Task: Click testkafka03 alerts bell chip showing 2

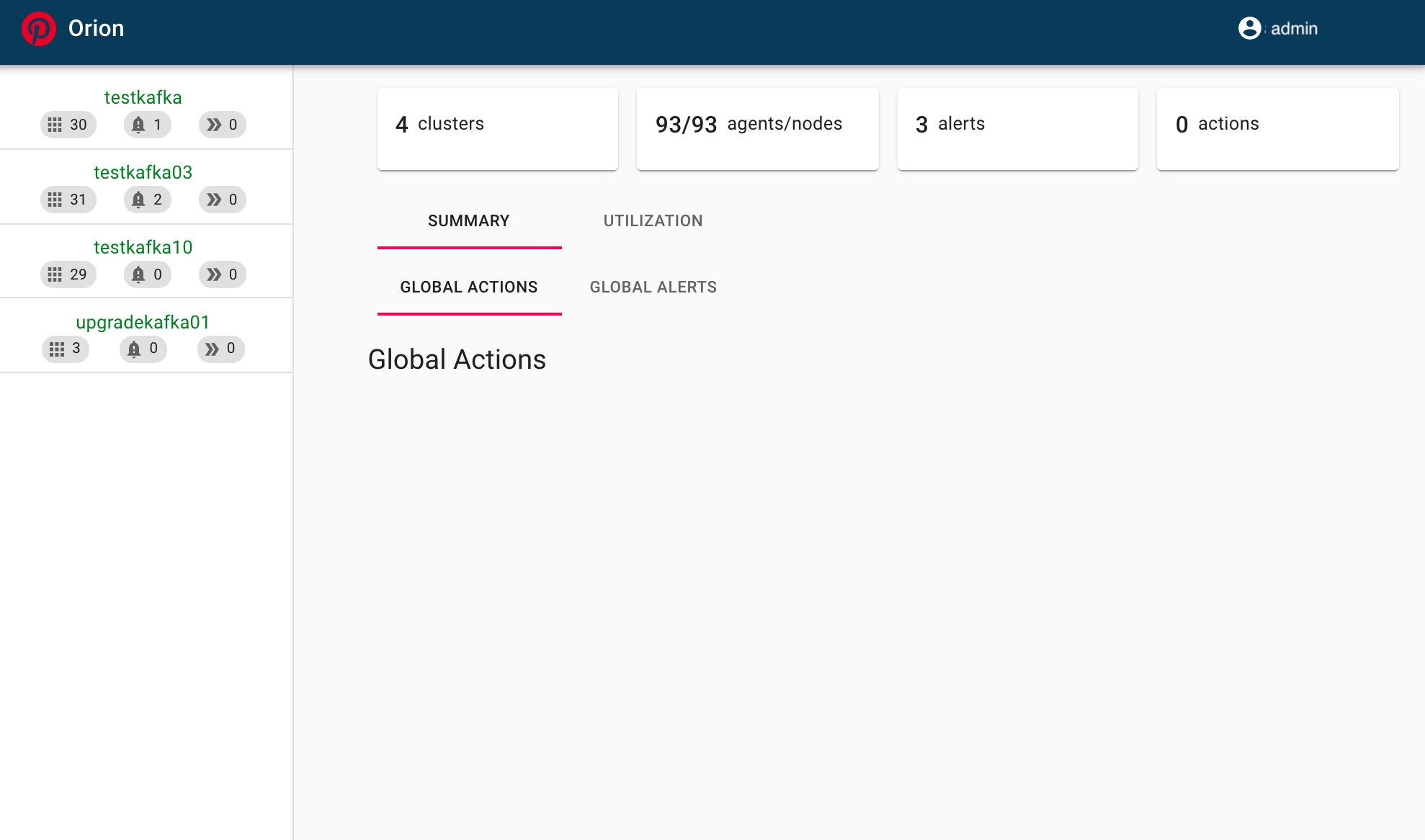Action: click(147, 200)
